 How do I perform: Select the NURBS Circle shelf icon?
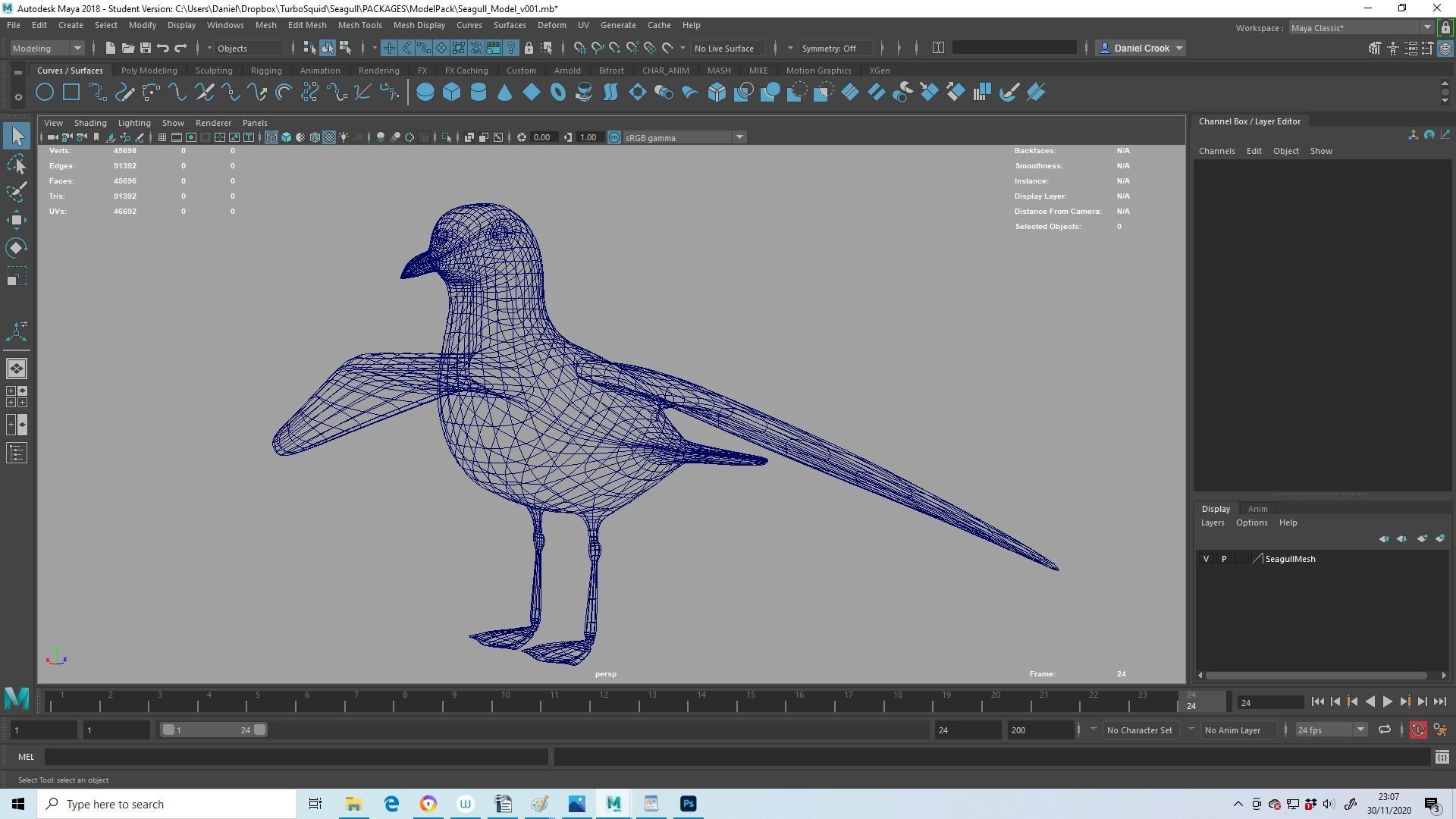pos(45,93)
